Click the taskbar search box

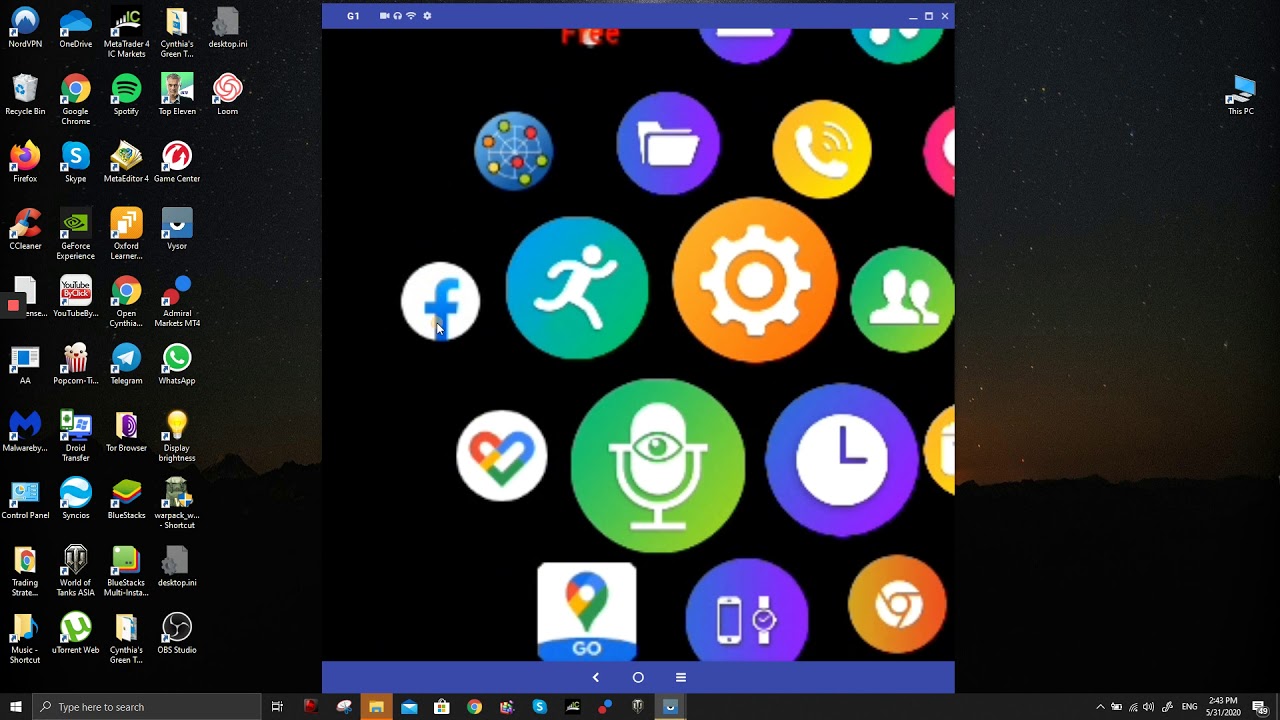[x=147, y=707]
